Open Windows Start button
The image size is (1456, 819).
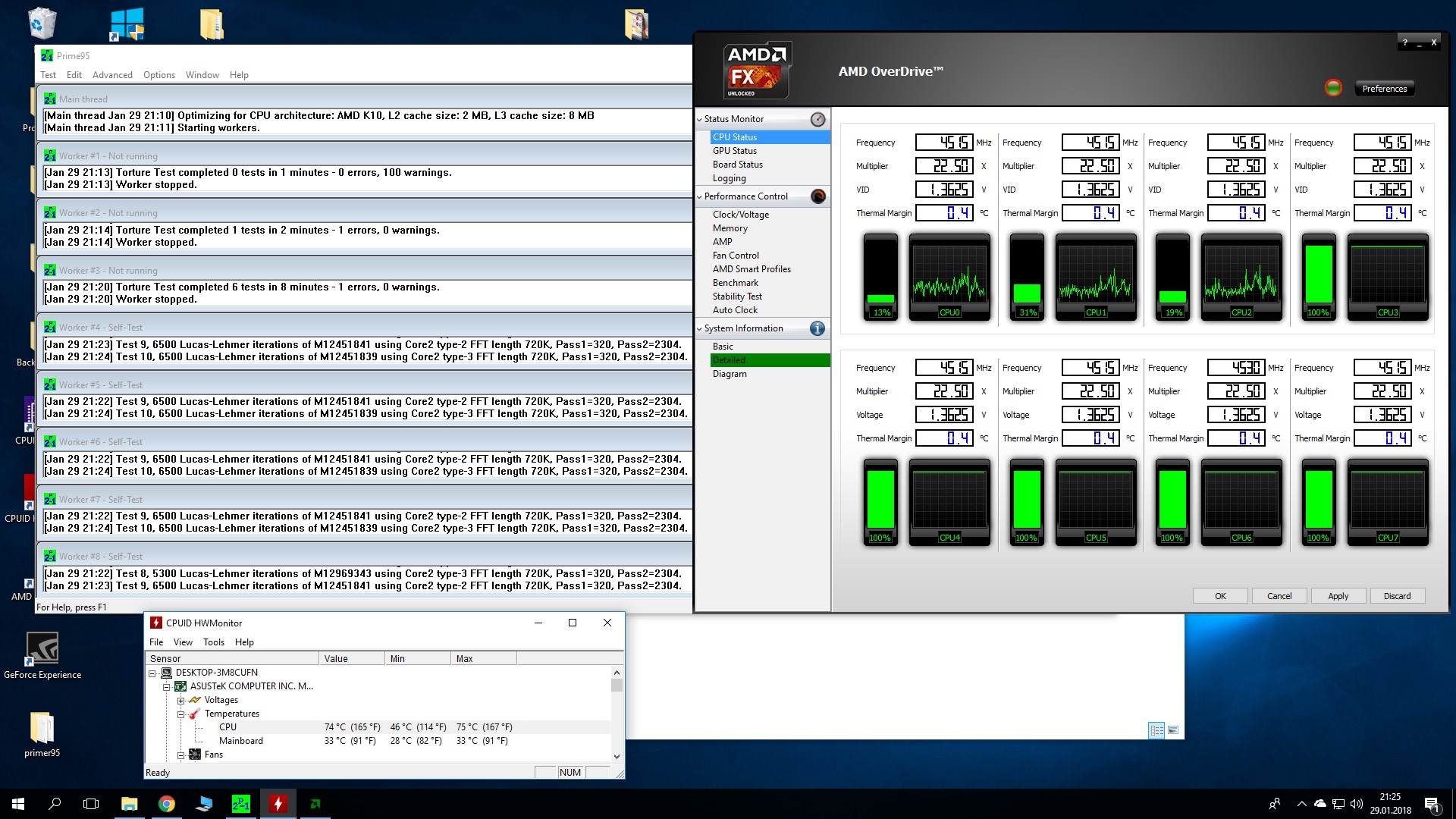click(x=18, y=804)
